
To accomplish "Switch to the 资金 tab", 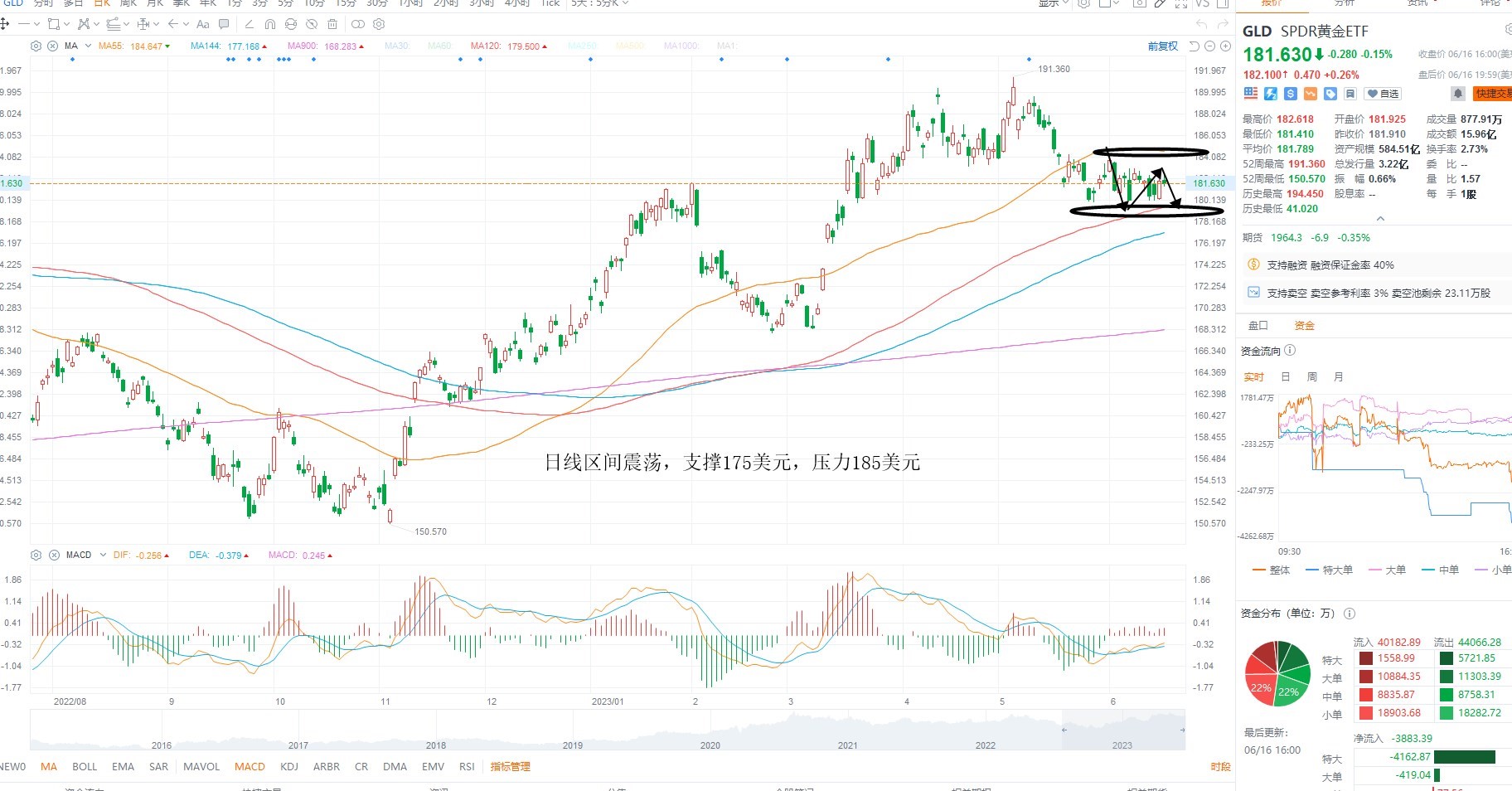I will [1305, 326].
